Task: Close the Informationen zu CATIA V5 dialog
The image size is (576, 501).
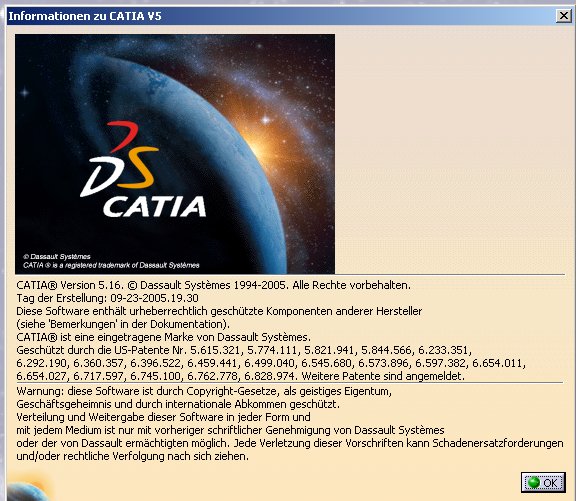Action: [x=564, y=16]
